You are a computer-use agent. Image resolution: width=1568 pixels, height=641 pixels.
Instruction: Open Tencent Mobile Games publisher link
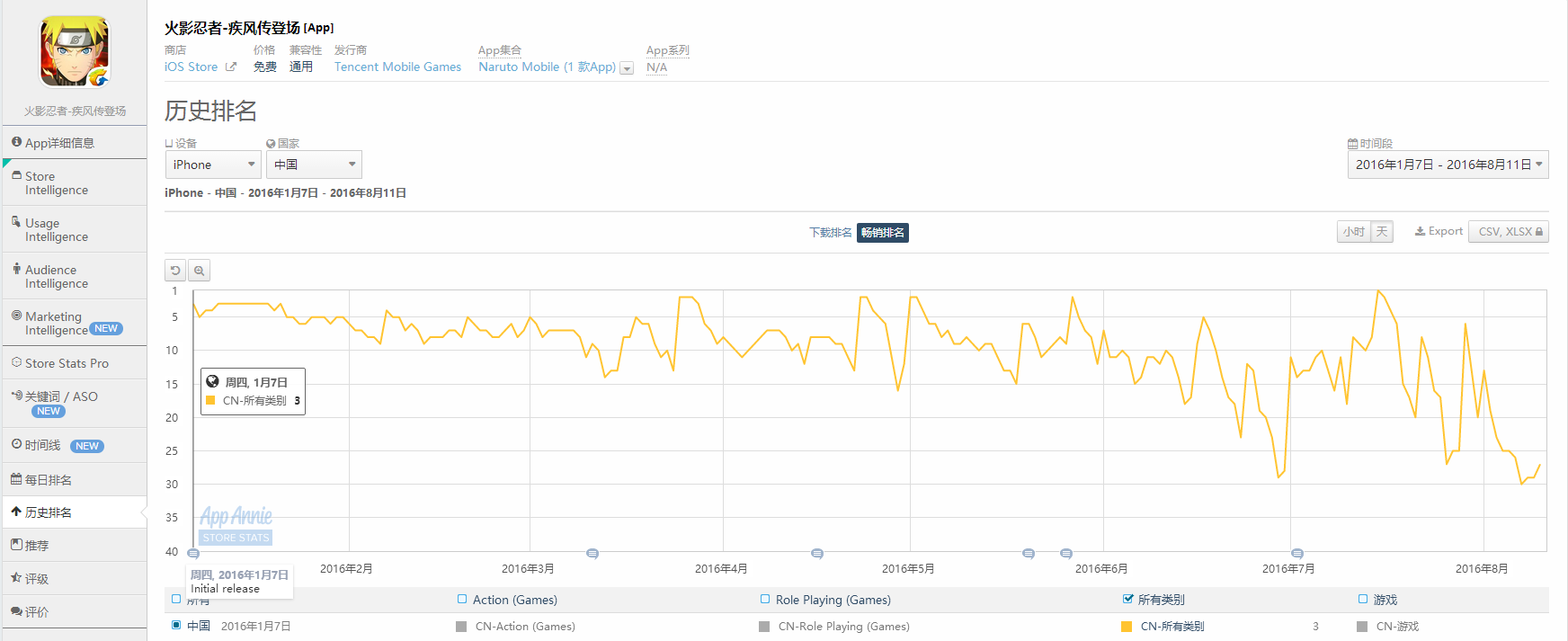coord(397,67)
